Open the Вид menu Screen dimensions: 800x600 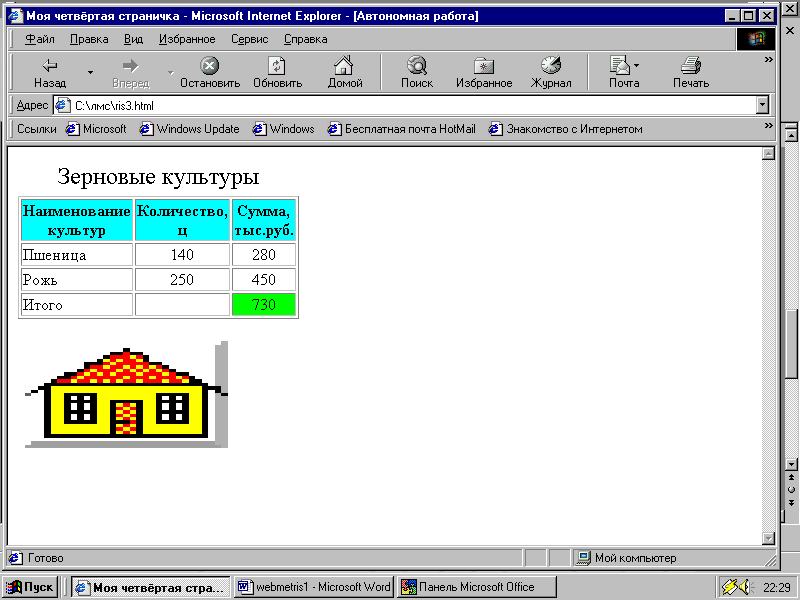click(x=133, y=39)
